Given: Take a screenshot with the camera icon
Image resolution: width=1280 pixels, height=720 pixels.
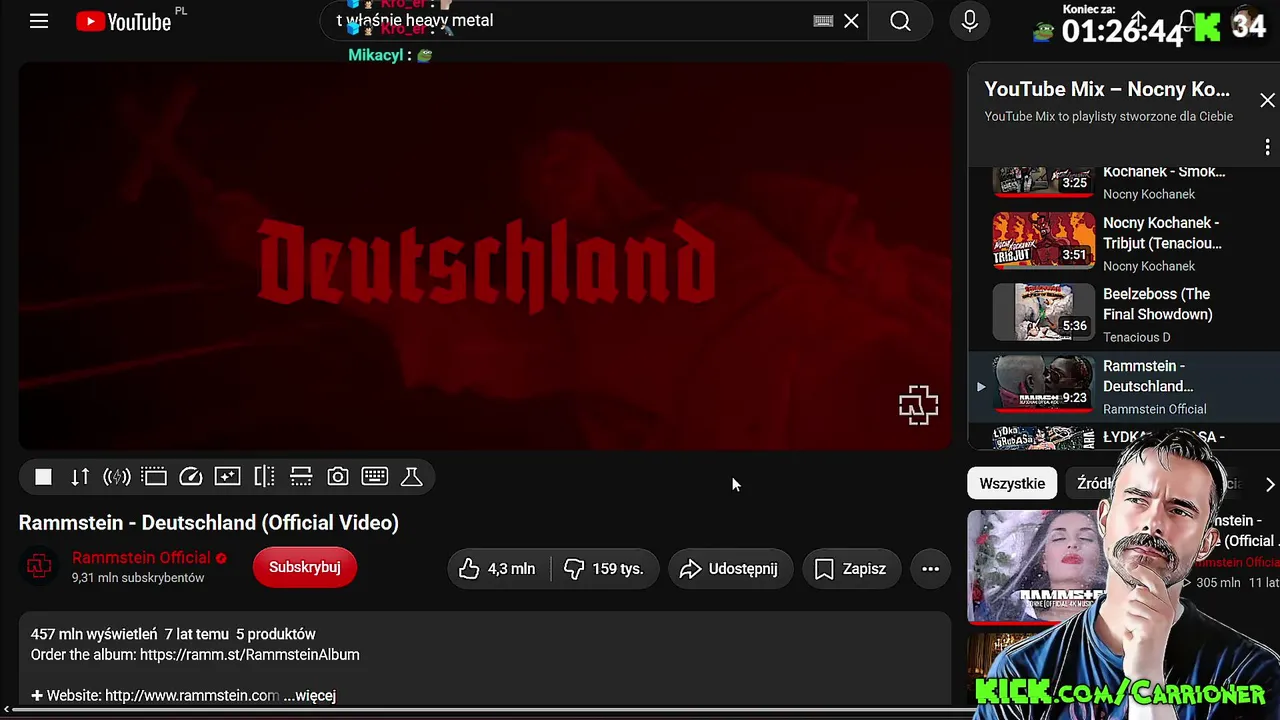Looking at the screenshot, I should 338,477.
